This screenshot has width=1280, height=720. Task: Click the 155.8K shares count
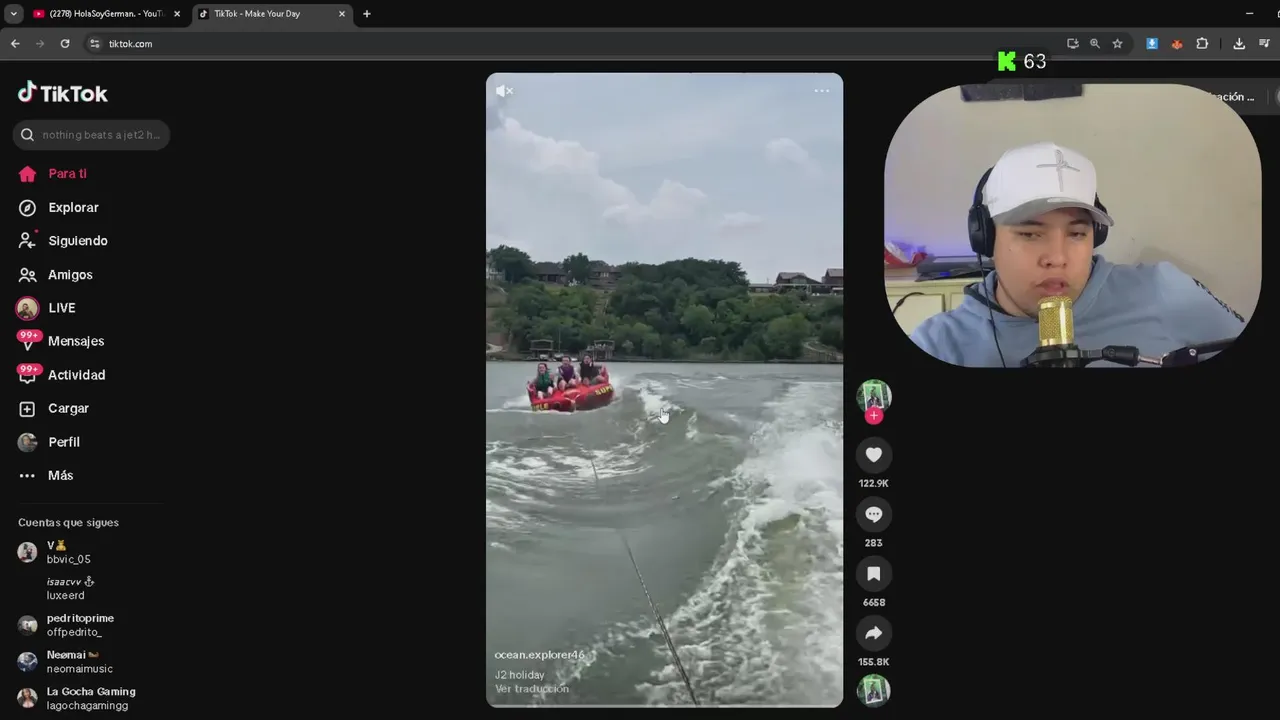(x=874, y=662)
